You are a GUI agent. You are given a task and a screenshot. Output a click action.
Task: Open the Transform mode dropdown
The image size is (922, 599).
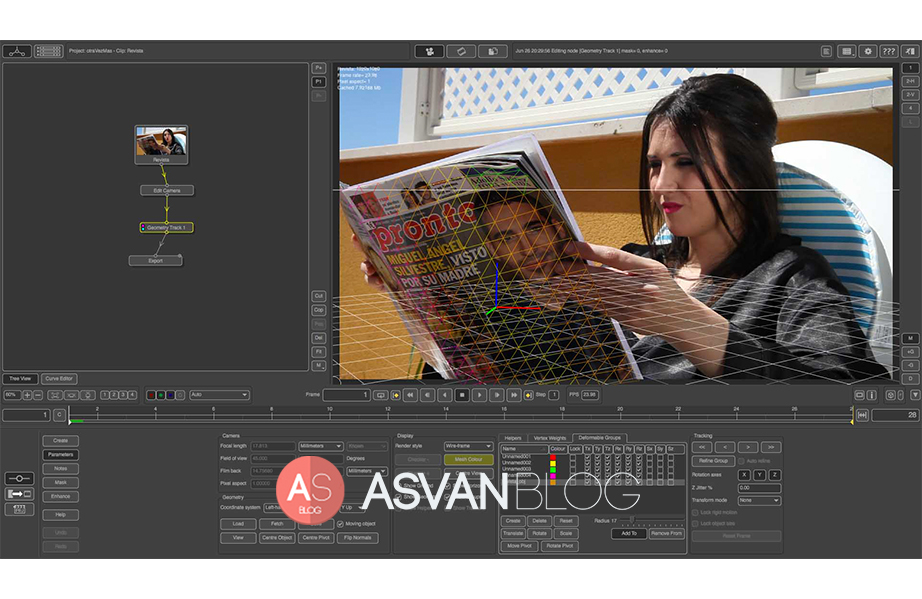pos(759,500)
